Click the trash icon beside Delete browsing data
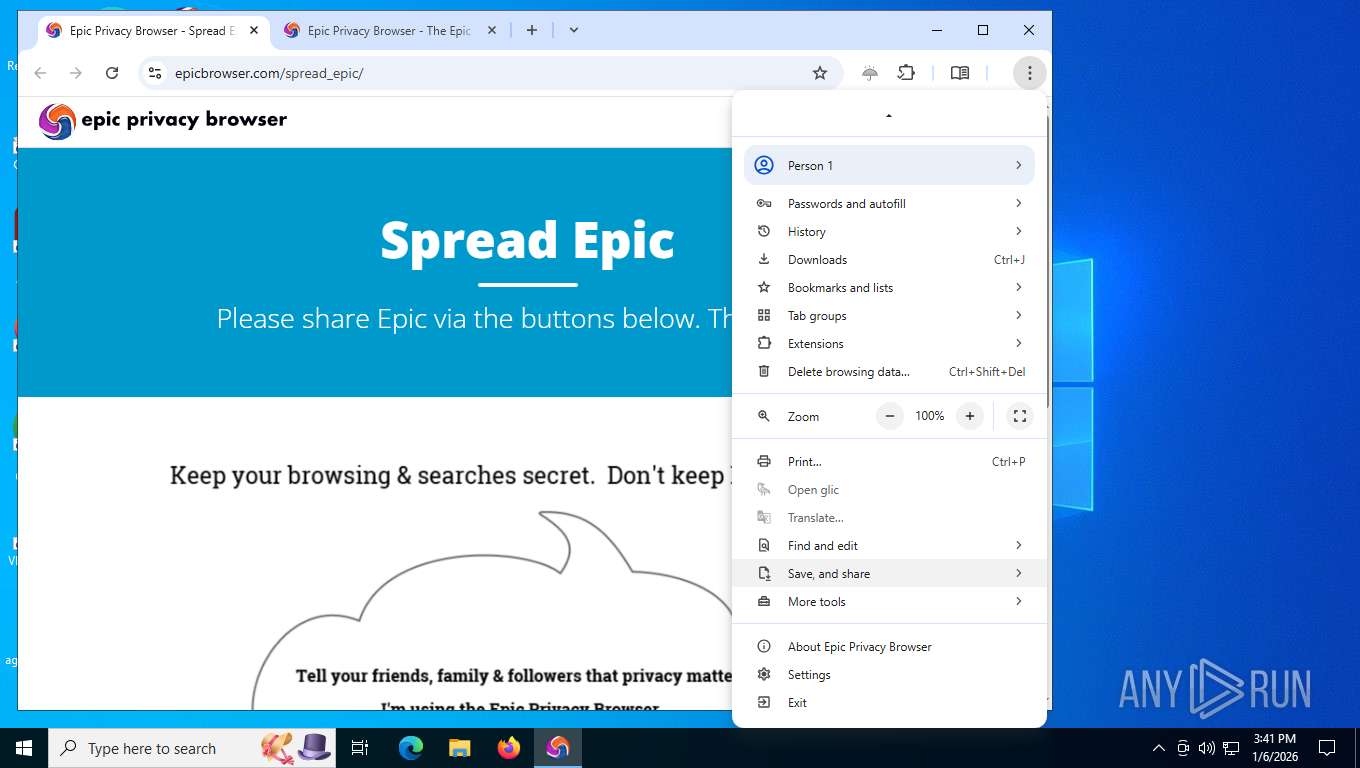Image resolution: width=1360 pixels, height=768 pixels. pos(764,371)
